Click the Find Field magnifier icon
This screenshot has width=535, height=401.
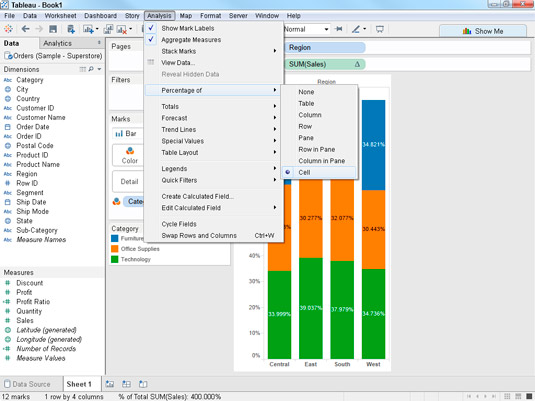(91, 69)
